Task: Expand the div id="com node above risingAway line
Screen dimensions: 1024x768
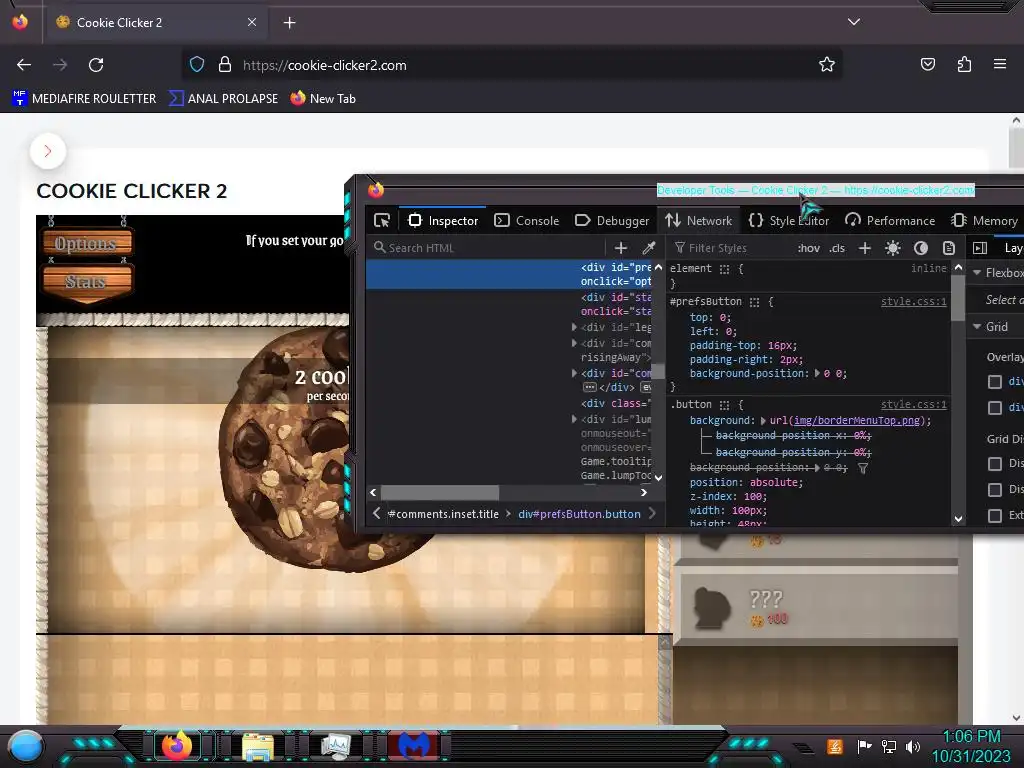Action: pyautogui.click(x=574, y=343)
